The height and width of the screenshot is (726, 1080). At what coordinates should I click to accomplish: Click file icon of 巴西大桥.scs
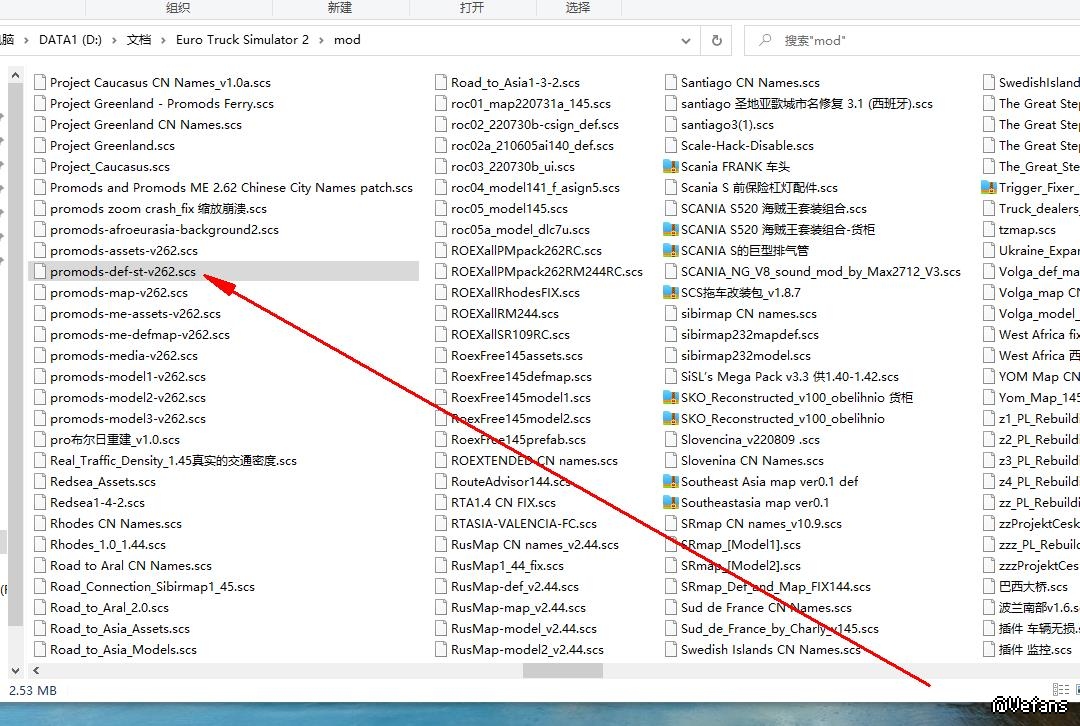click(x=989, y=587)
